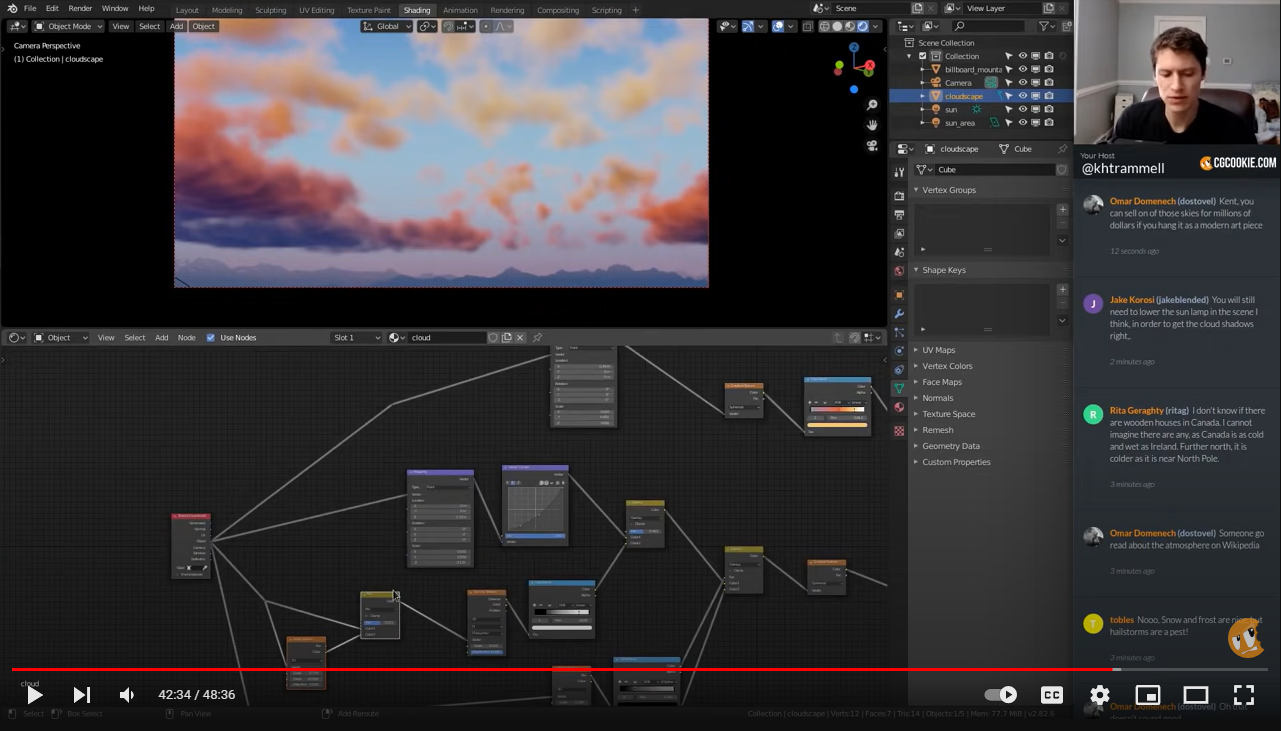This screenshot has height=731, width=1281.
Task: Click the zoom magnifier gizmo in viewport
Action: tap(872, 105)
